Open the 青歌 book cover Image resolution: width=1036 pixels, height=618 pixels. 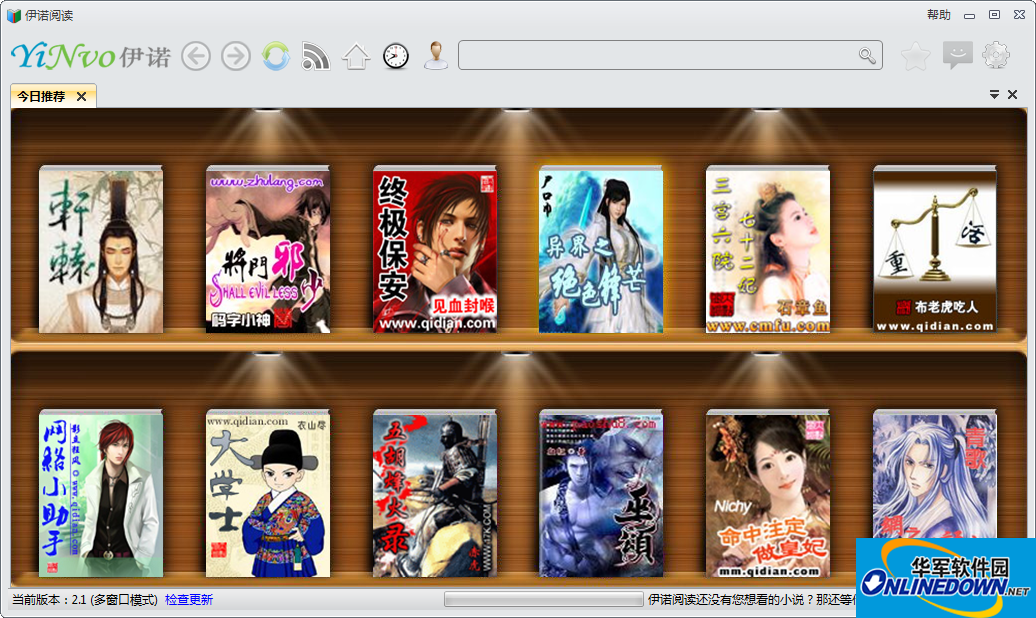934,473
